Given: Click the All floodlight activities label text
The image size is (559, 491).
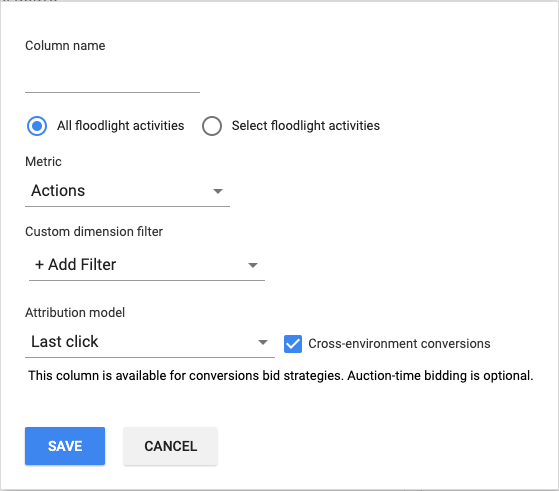Looking at the screenshot, I should [x=120, y=126].
